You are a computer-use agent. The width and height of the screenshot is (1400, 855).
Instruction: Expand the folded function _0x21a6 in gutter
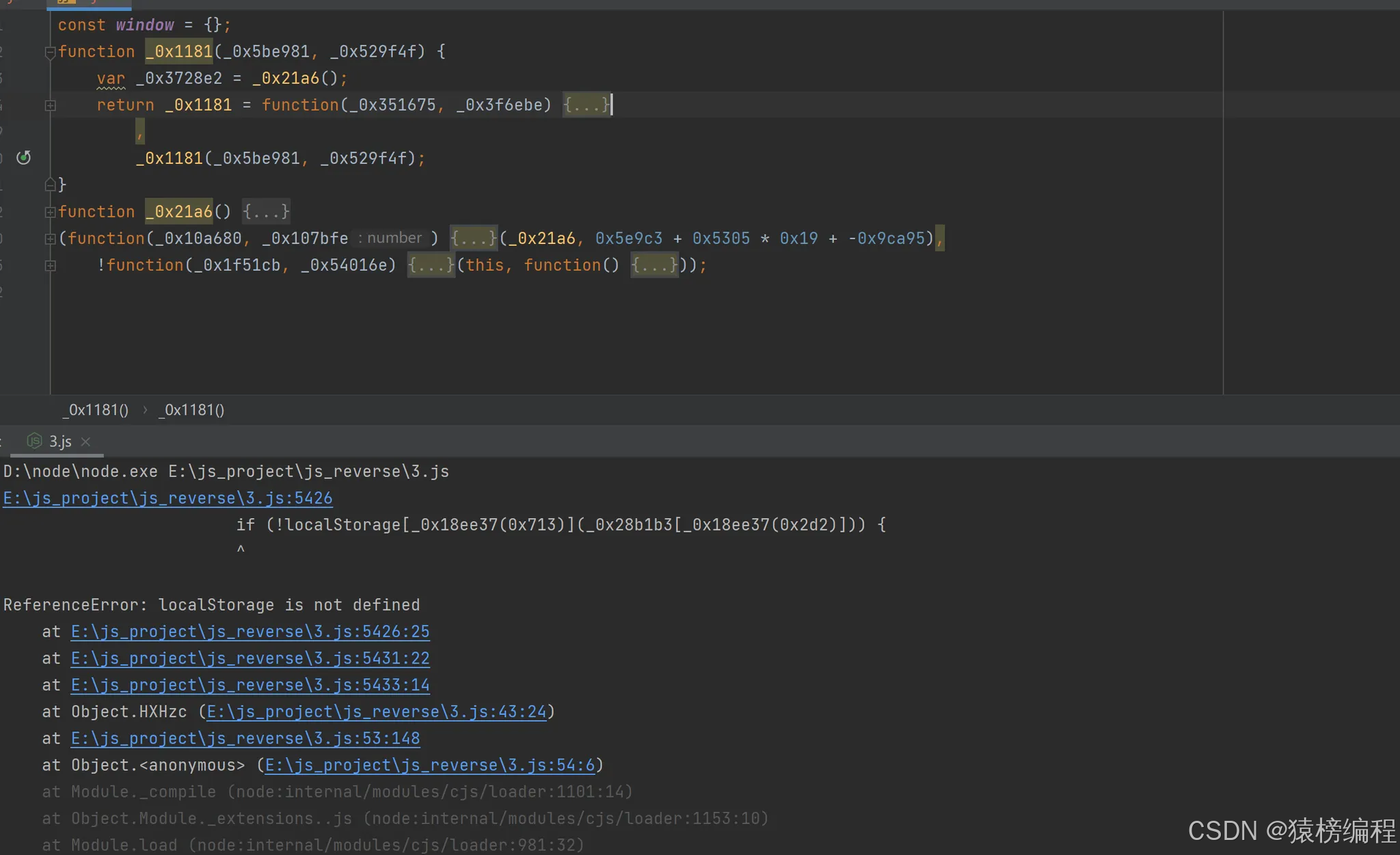pos(50,212)
